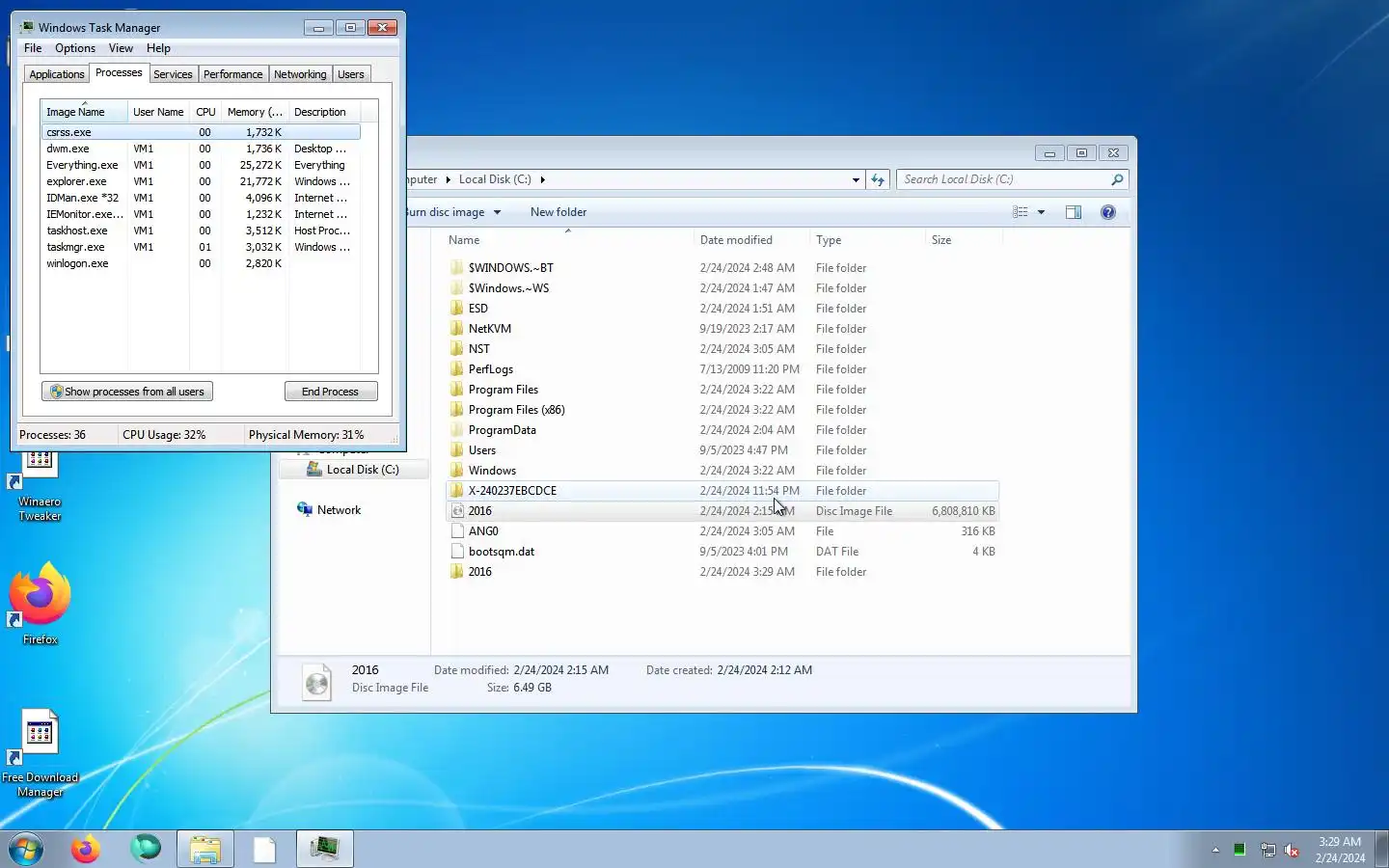Select the Everything.exe process row
The image size is (1389, 868).
coord(201,165)
